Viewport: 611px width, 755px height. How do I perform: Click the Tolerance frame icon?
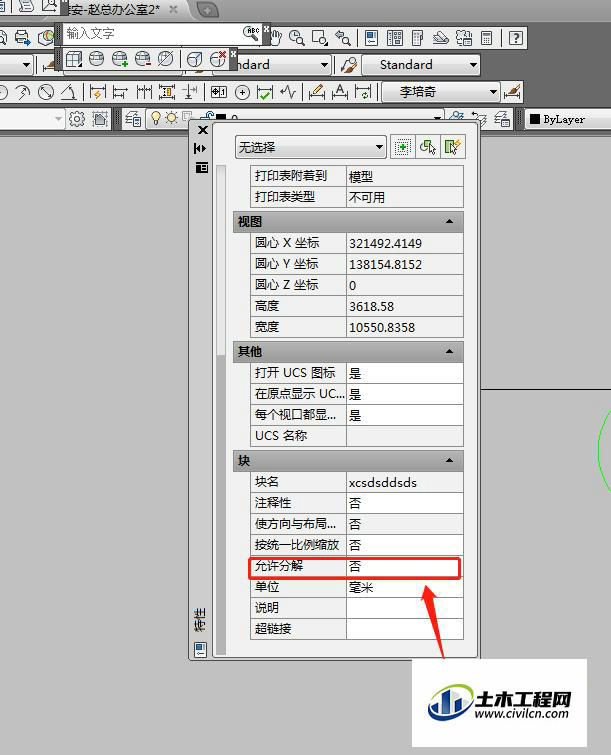point(218,92)
